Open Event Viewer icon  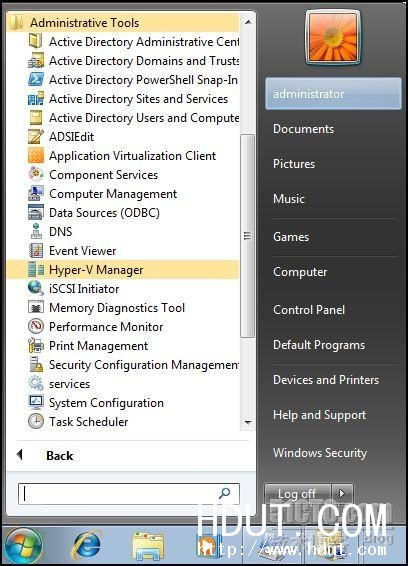[x=36, y=251]
